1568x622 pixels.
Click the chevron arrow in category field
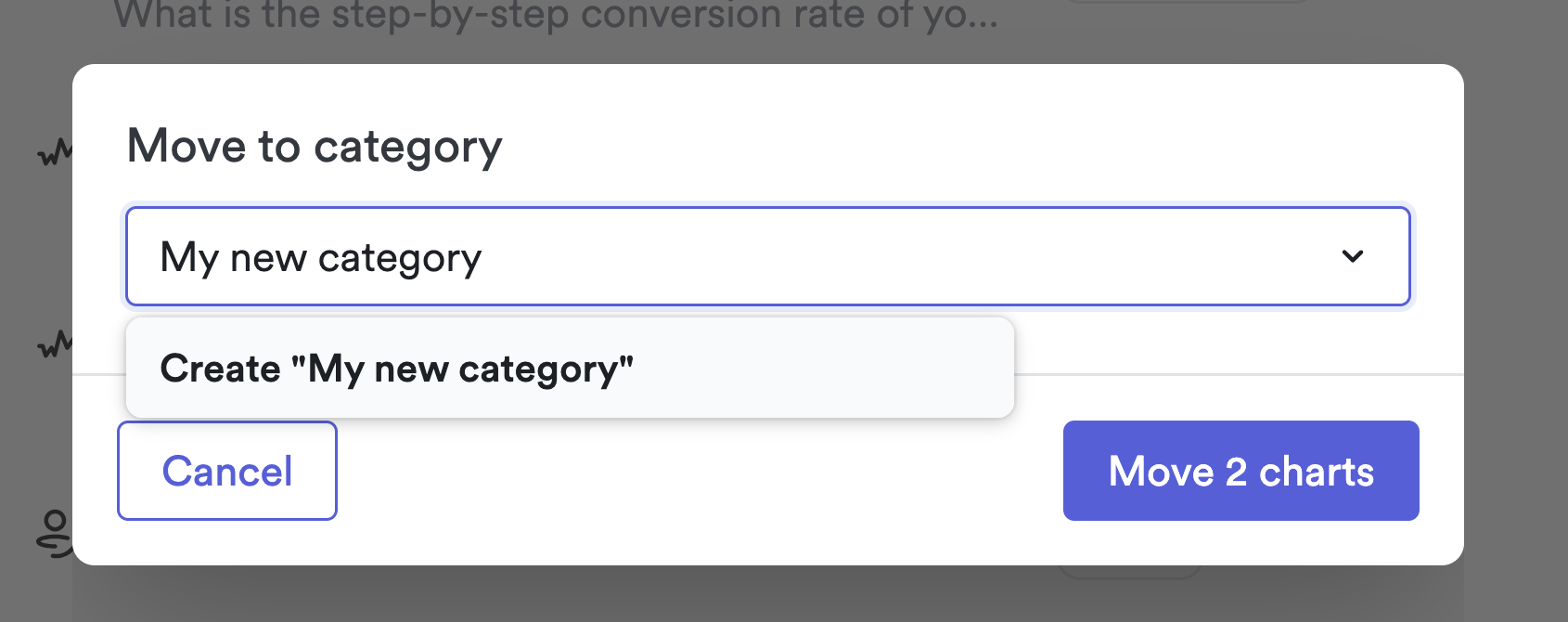(1353, 256)
